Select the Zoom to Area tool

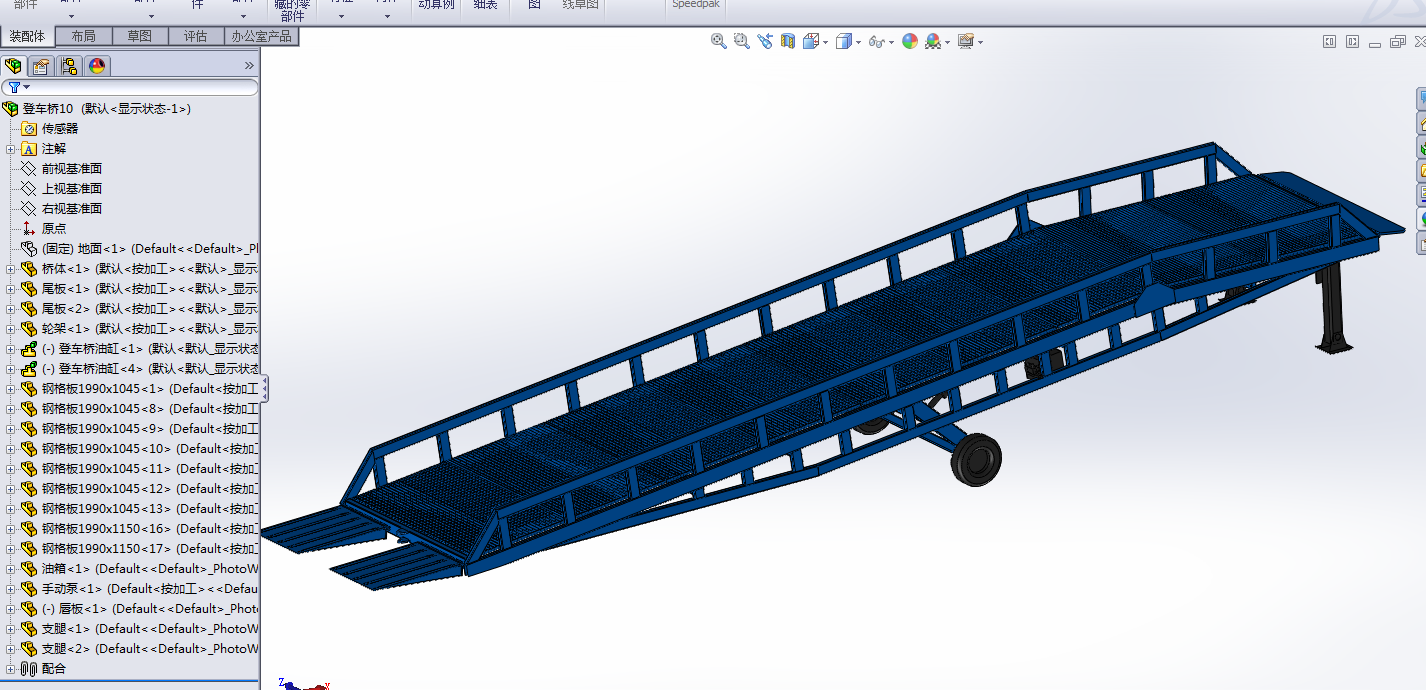click(x=741, y=41)
